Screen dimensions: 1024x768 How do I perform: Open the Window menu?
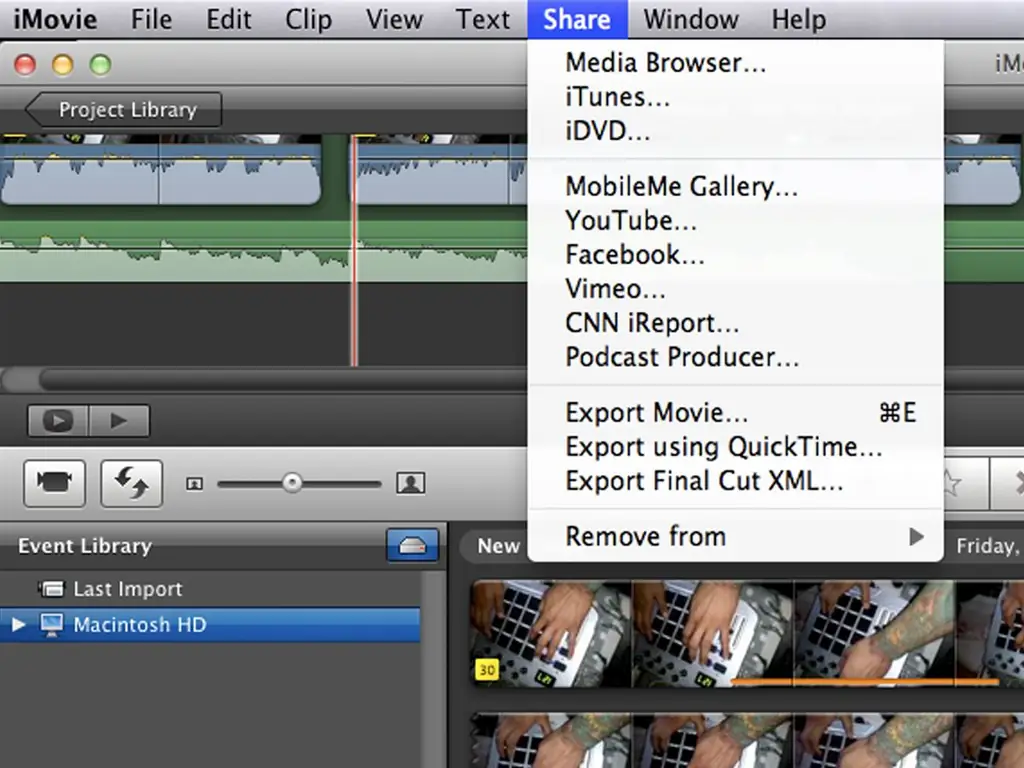pyautogui.click(x=691, y=20)
